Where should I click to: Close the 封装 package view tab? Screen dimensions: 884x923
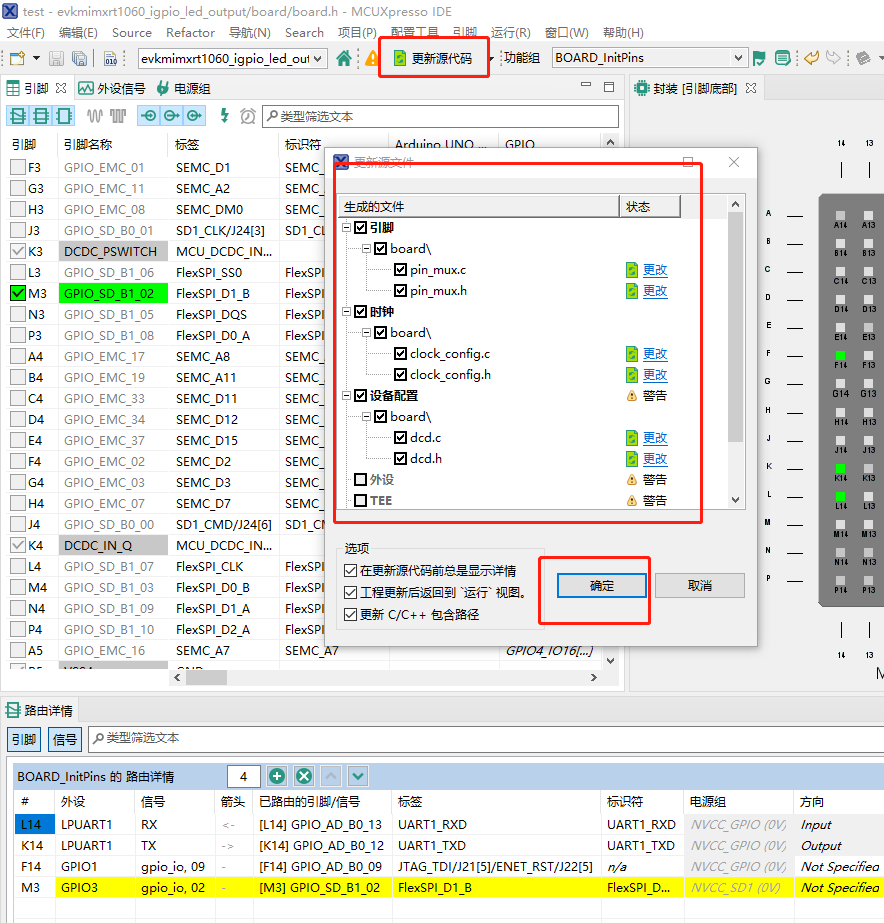751,88
